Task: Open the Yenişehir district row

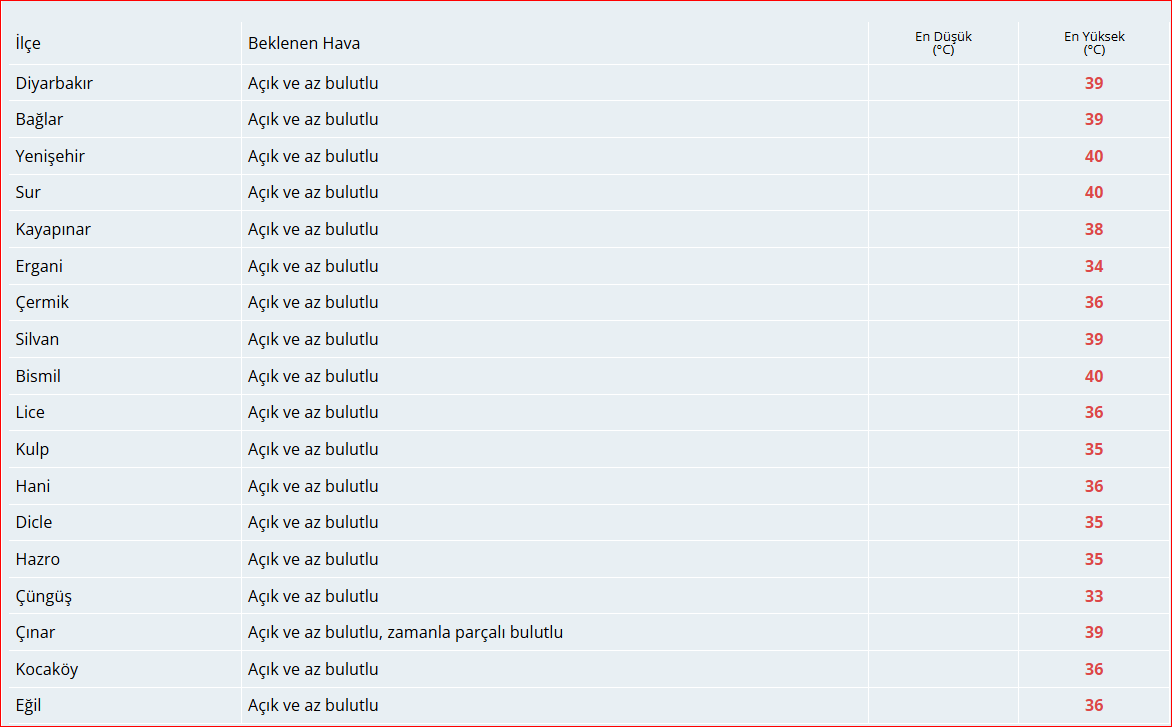Action: (50, 157)
